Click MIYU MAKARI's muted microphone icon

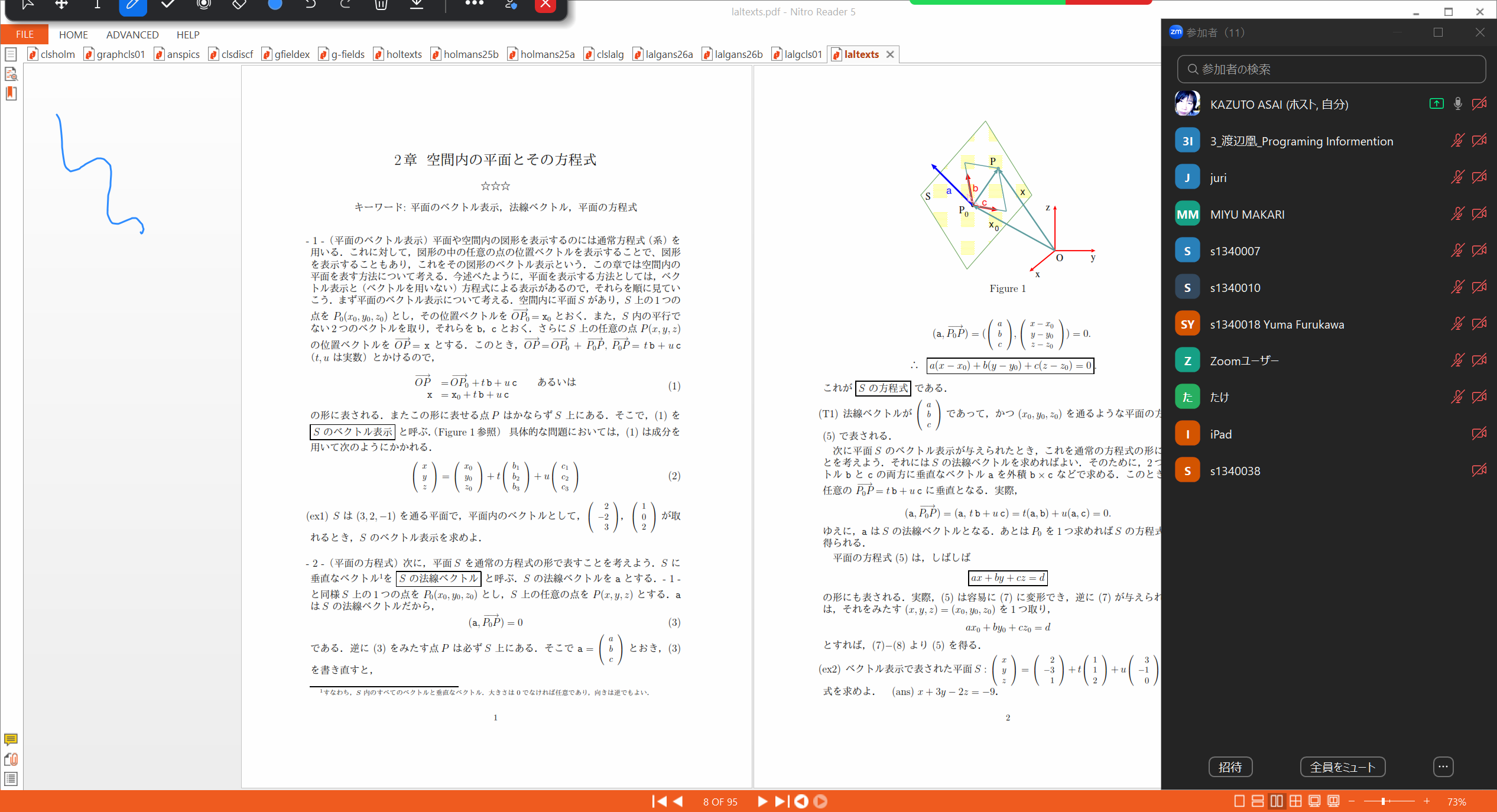click(x=1457, y=214)
